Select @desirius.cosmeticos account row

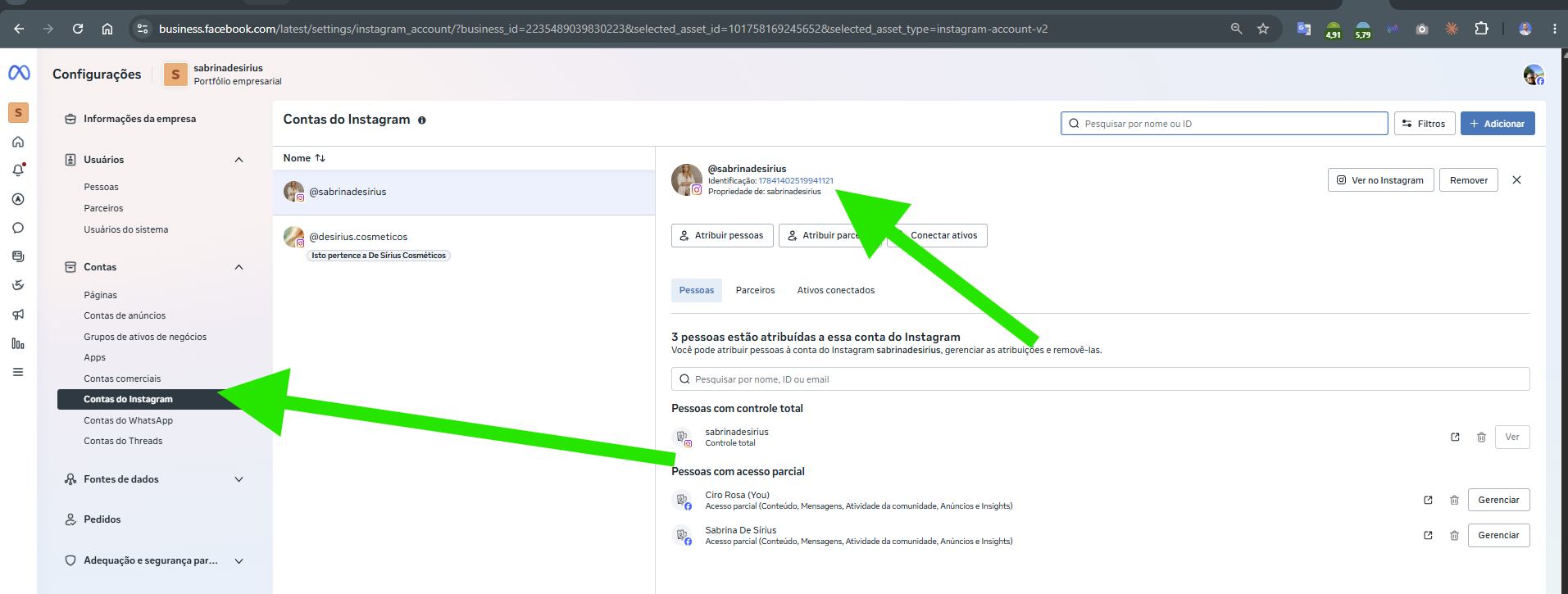[464, 242]
